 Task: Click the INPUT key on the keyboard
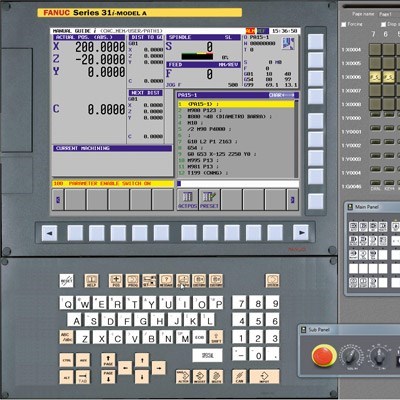coord(264,377)
